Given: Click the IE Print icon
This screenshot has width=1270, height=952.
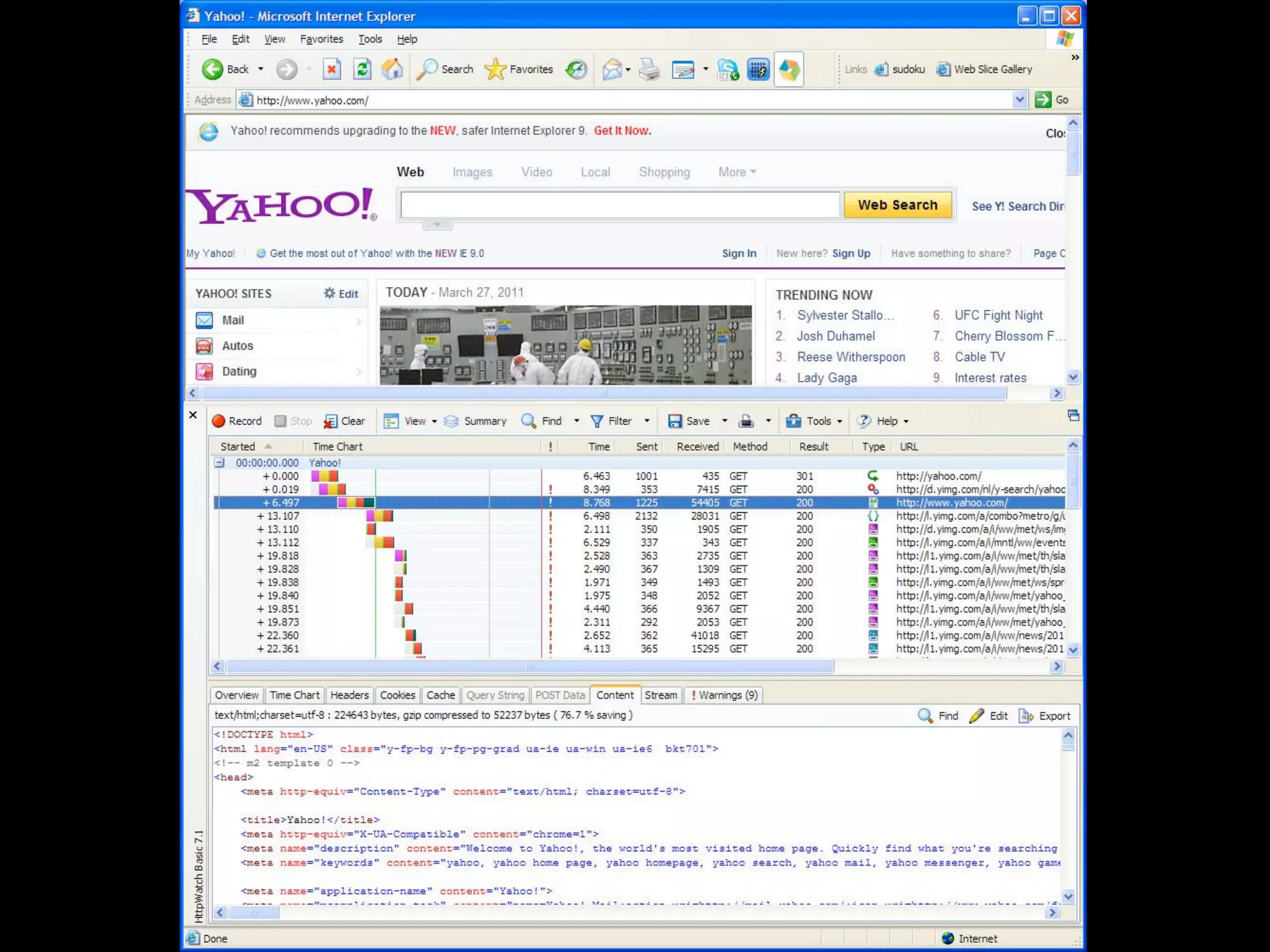Looking at the screenshot, I should (649, 69).
